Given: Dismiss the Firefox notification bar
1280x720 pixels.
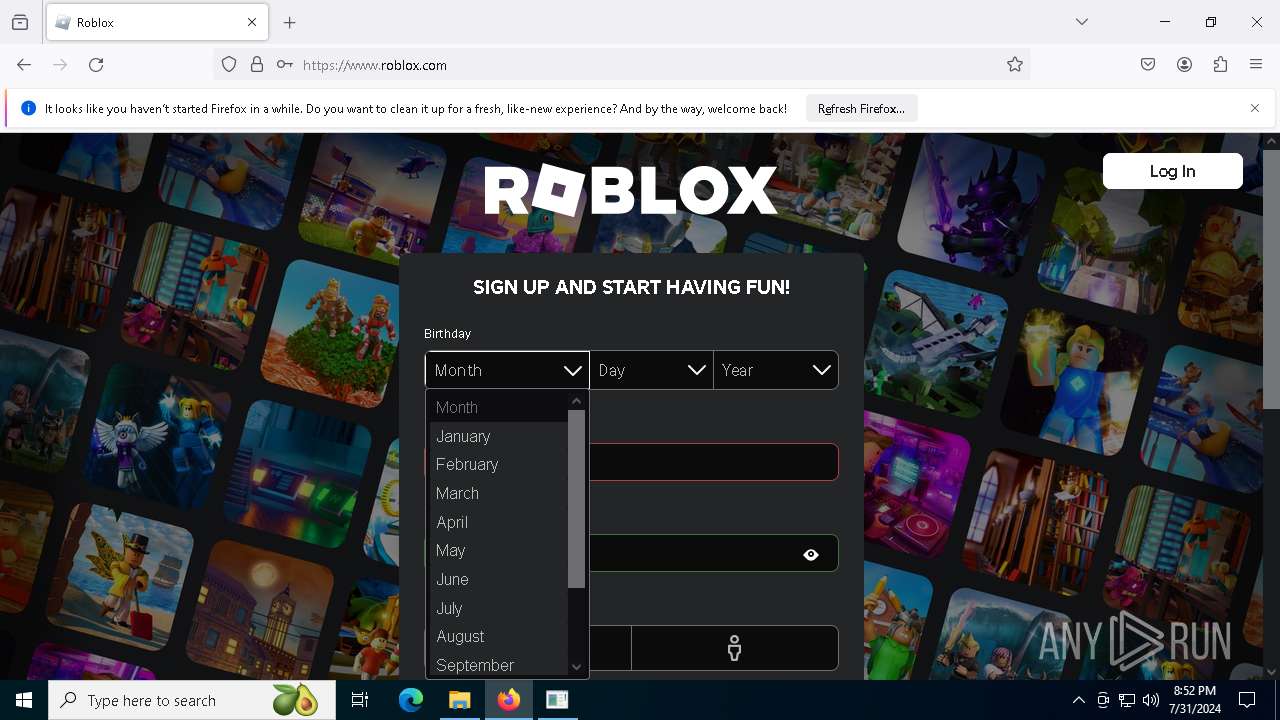Looking at the screenshot, I should [x=1255, y=108].
